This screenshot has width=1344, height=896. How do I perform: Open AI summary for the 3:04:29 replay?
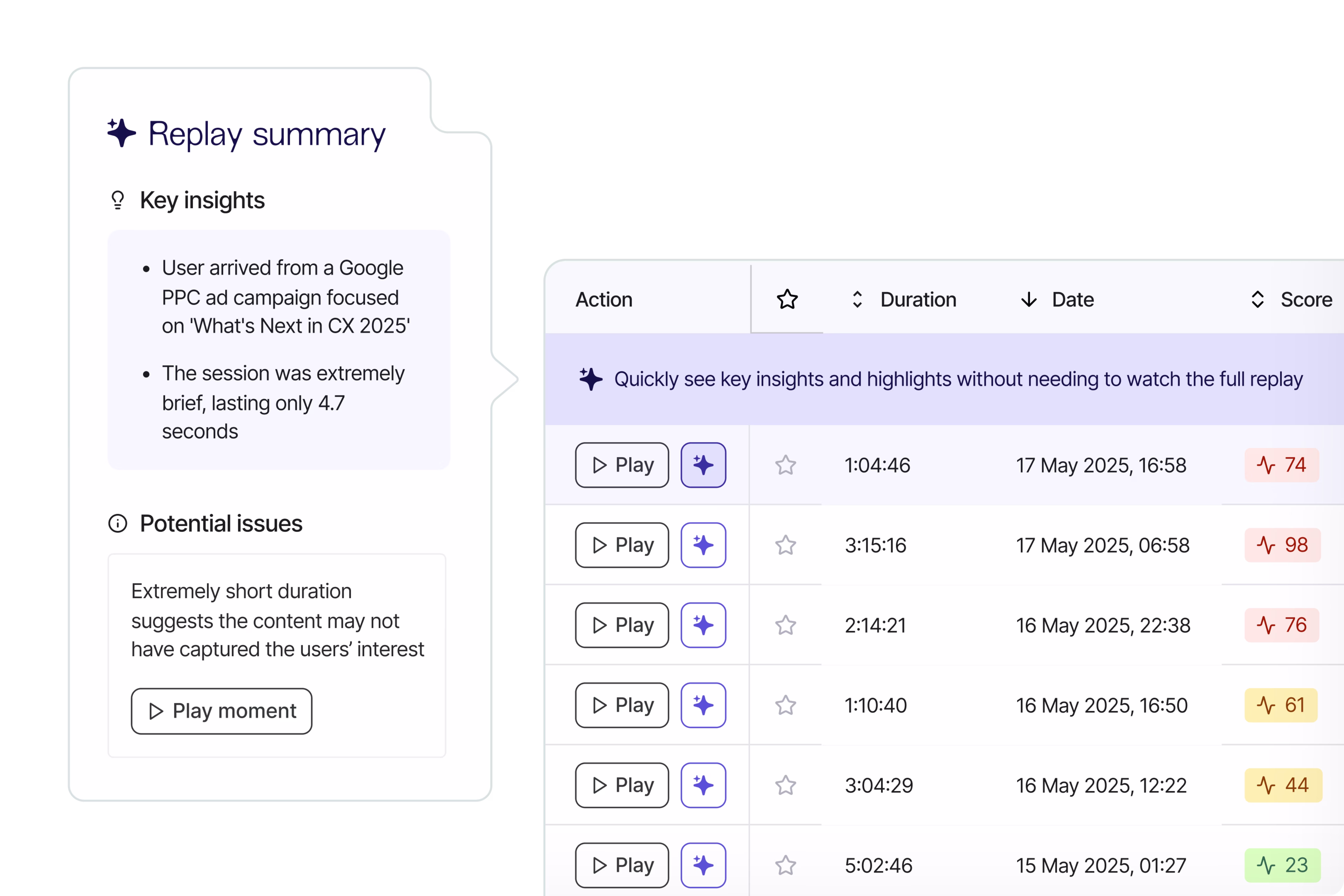click(703, 785)
